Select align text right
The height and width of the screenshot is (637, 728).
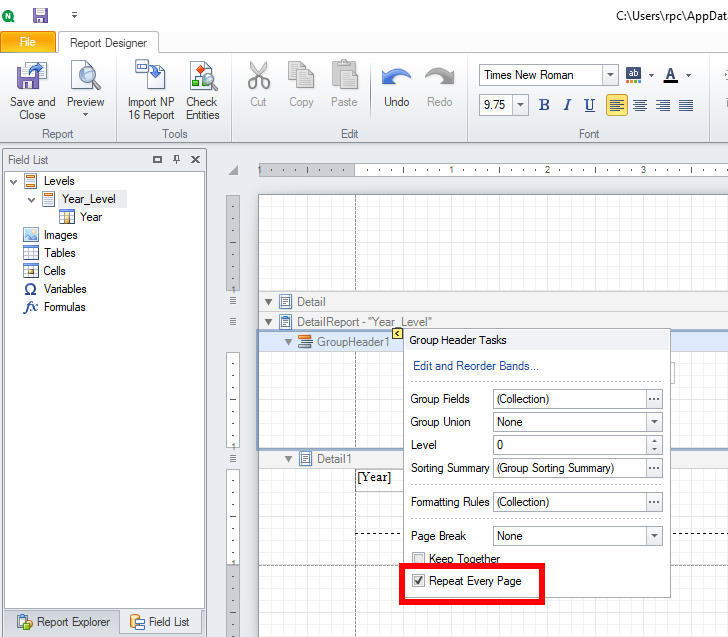pos(663,105)
